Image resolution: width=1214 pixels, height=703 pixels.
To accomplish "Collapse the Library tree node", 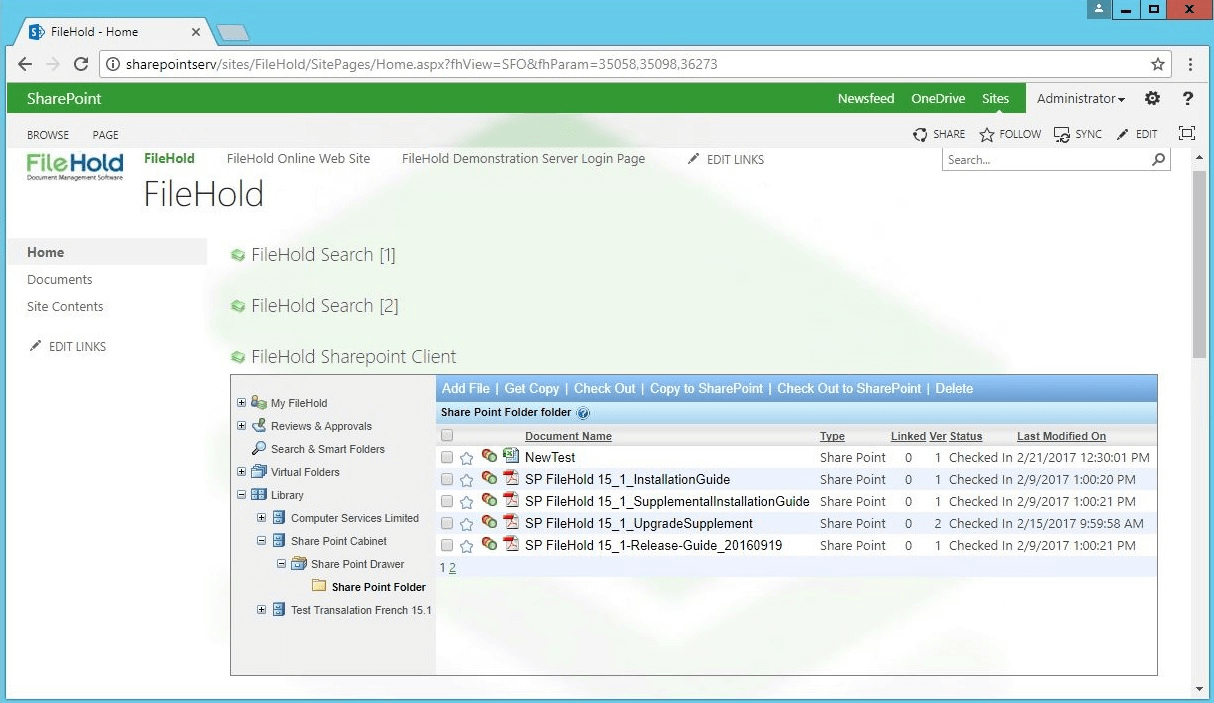I will point(241,495).
